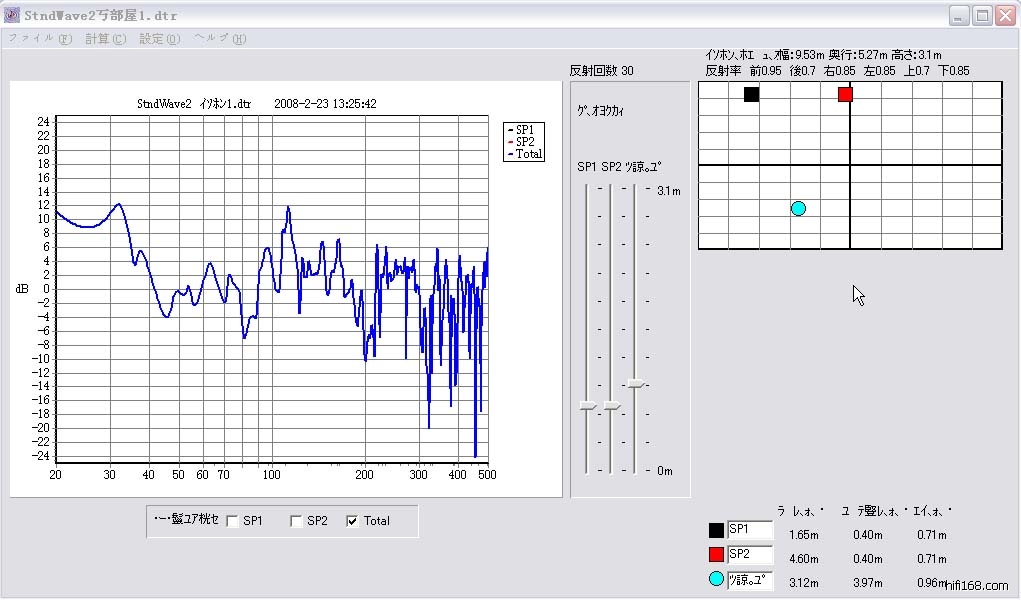Enable the SP1 checkbox below the graph
This screenshot has height=600, width=1021.
(233, 521)
